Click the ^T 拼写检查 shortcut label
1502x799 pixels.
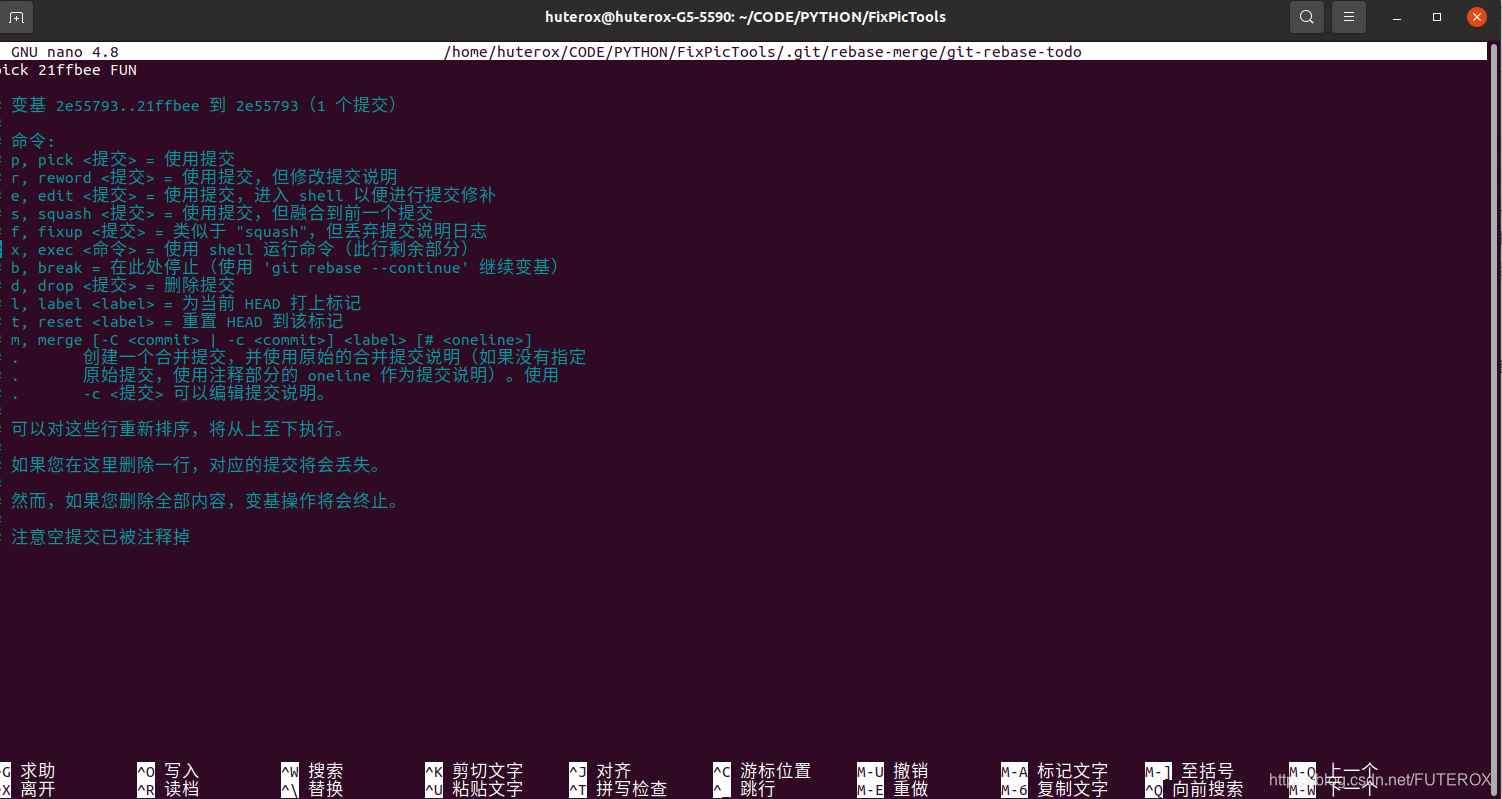618,789
